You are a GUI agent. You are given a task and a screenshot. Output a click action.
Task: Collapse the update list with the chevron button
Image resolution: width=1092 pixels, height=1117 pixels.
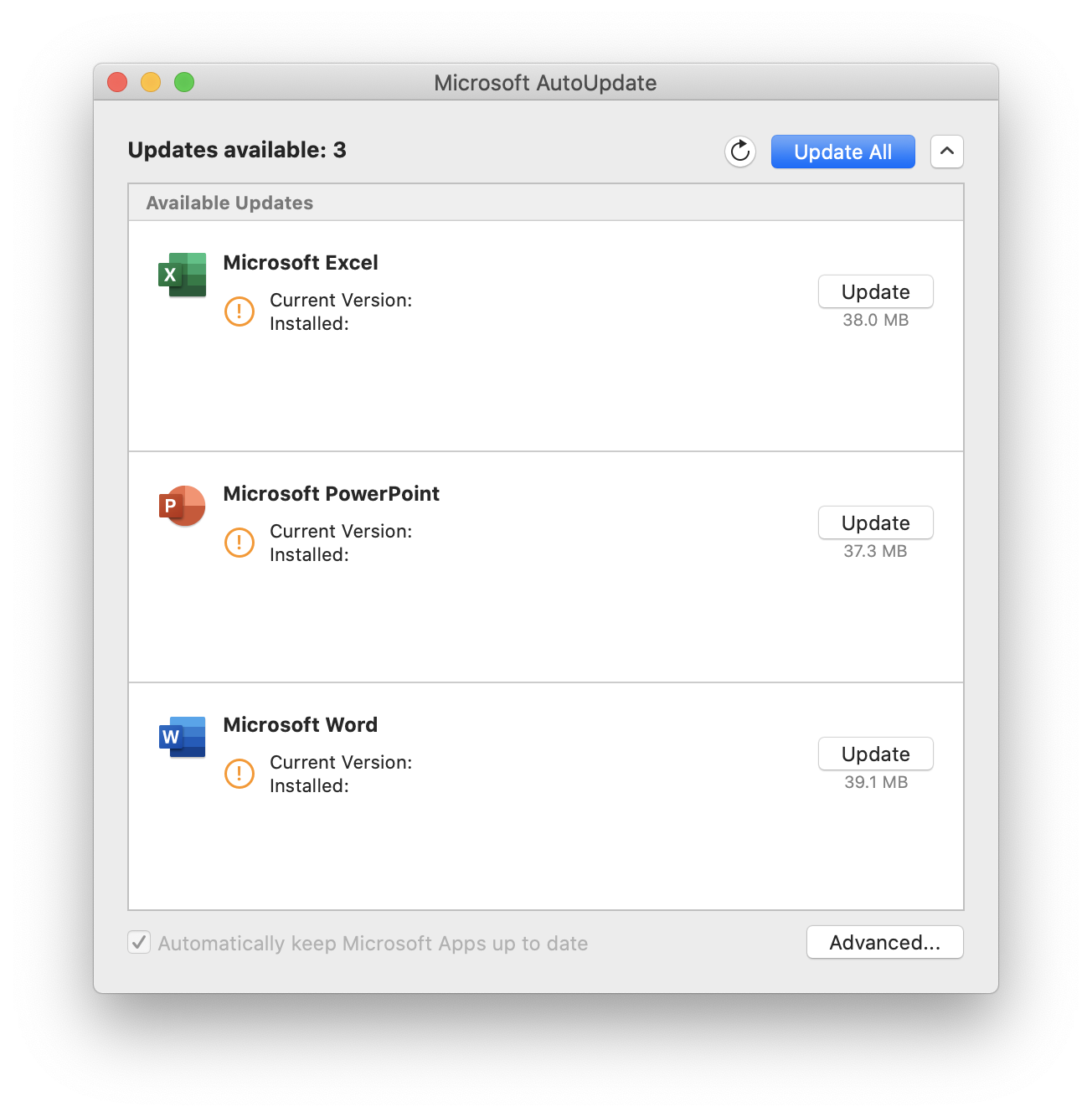[946, 152]
